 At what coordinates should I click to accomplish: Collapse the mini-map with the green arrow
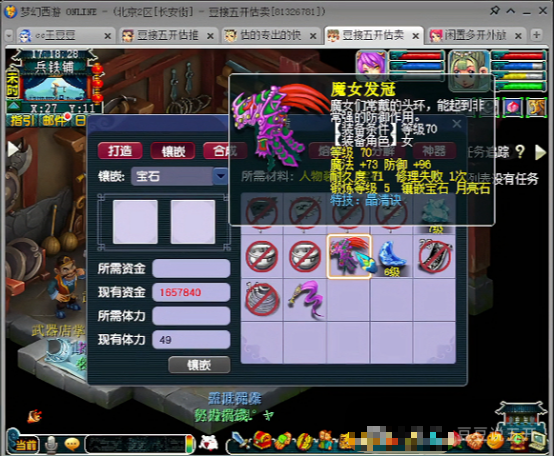(13, 105)
